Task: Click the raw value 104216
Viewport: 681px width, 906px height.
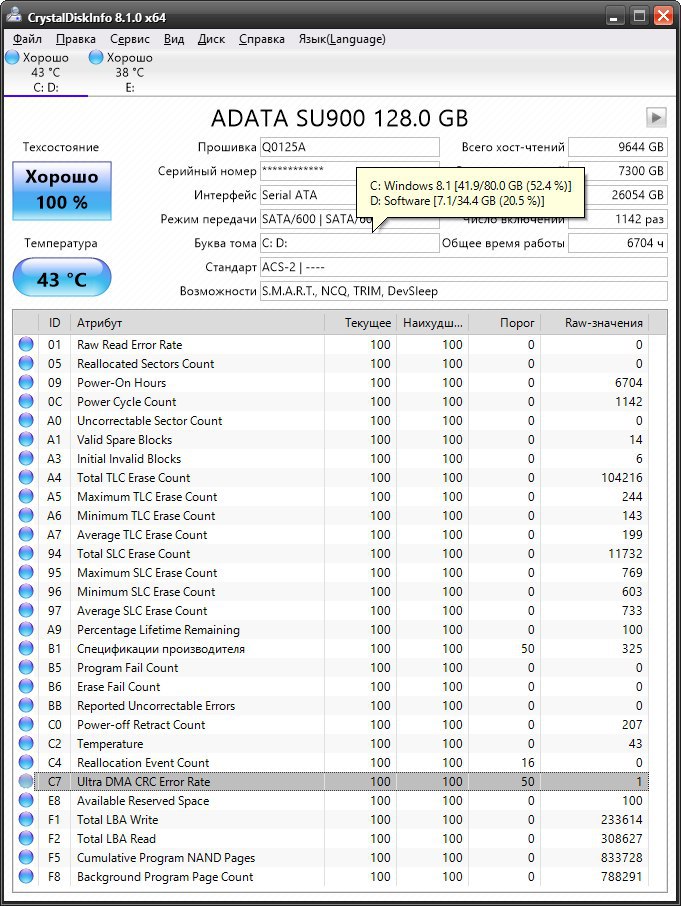Action: point(622,478)
